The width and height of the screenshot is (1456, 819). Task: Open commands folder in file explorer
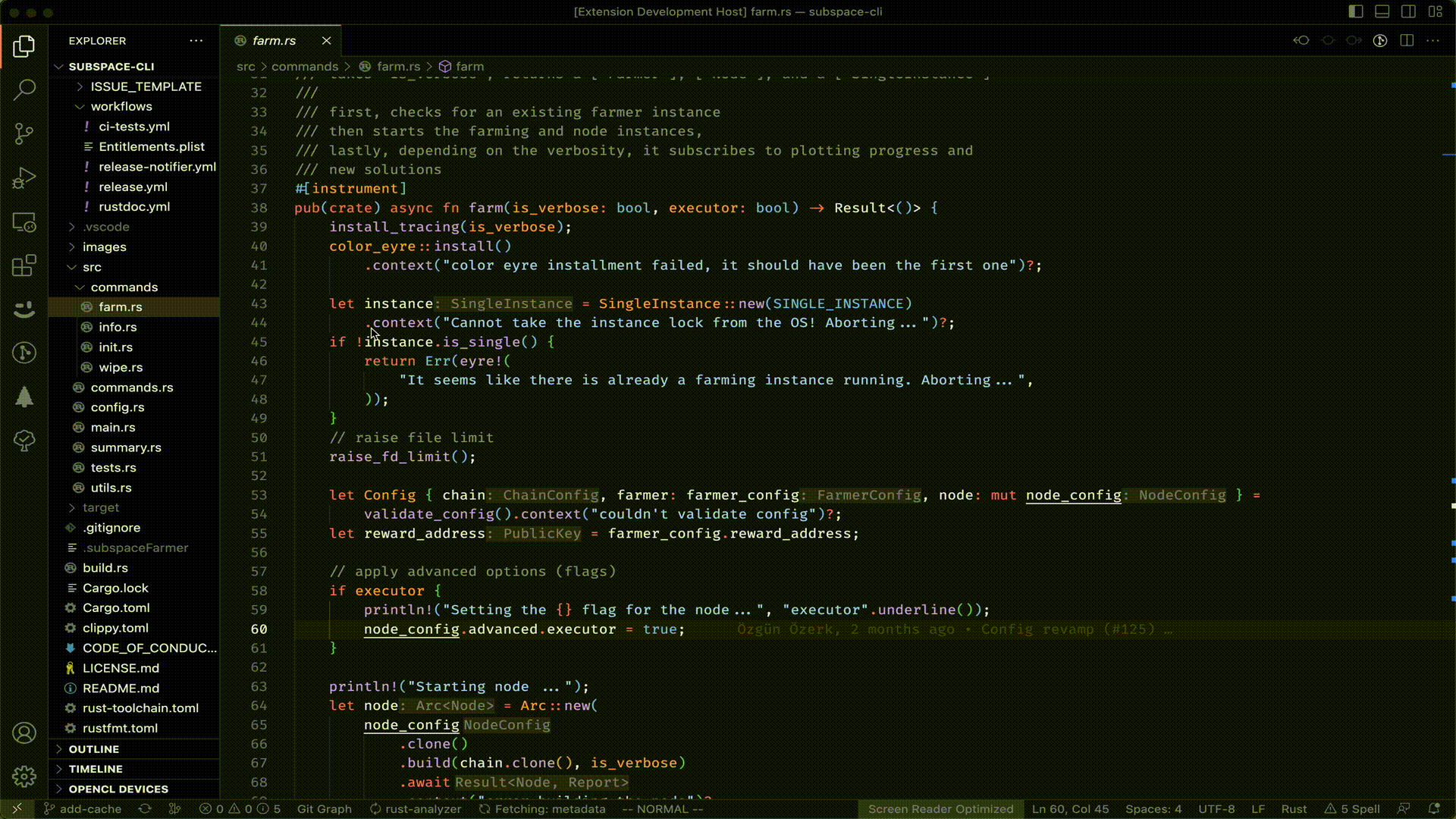124,286
